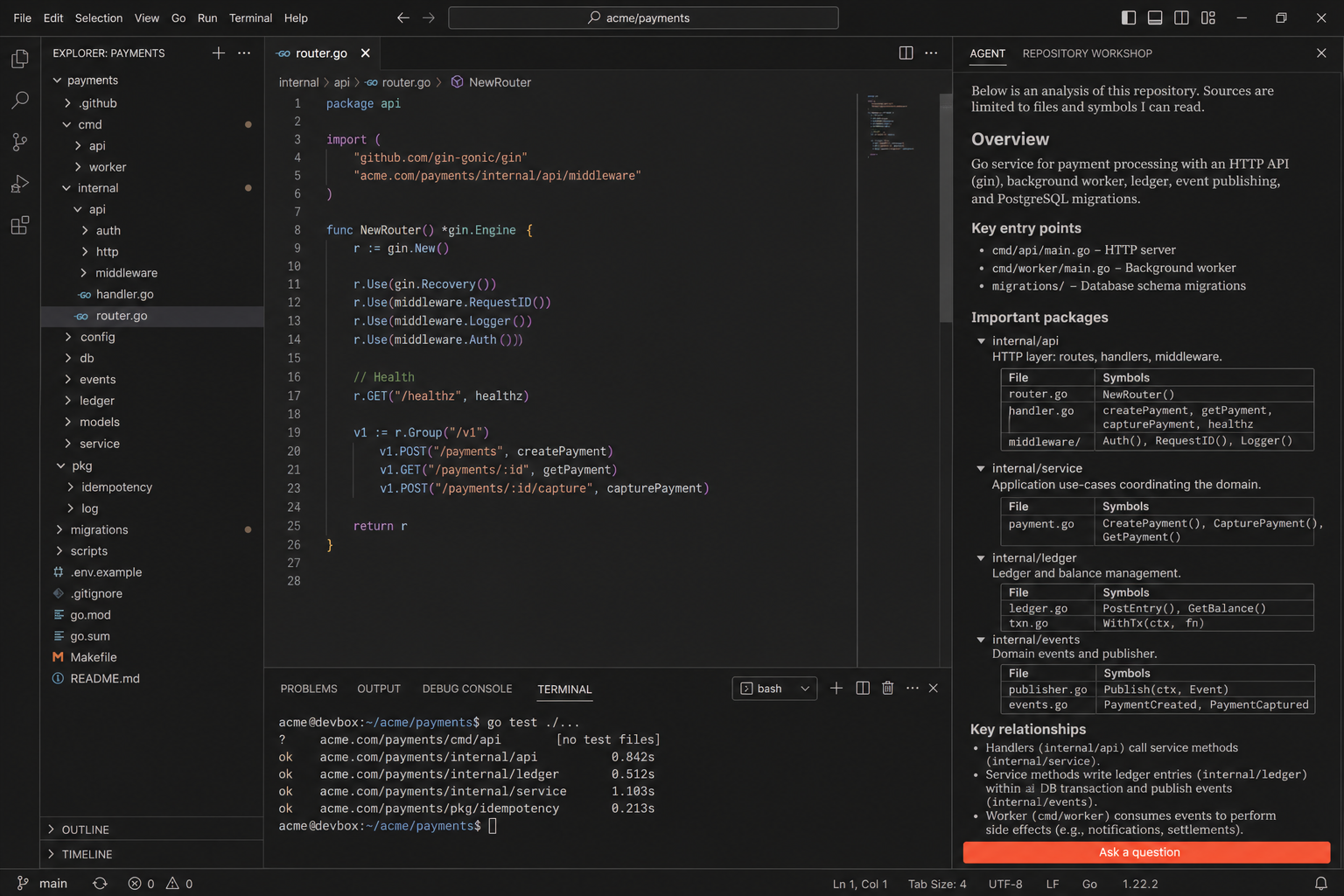Kill the terminal with trash icon

point(888,689)
